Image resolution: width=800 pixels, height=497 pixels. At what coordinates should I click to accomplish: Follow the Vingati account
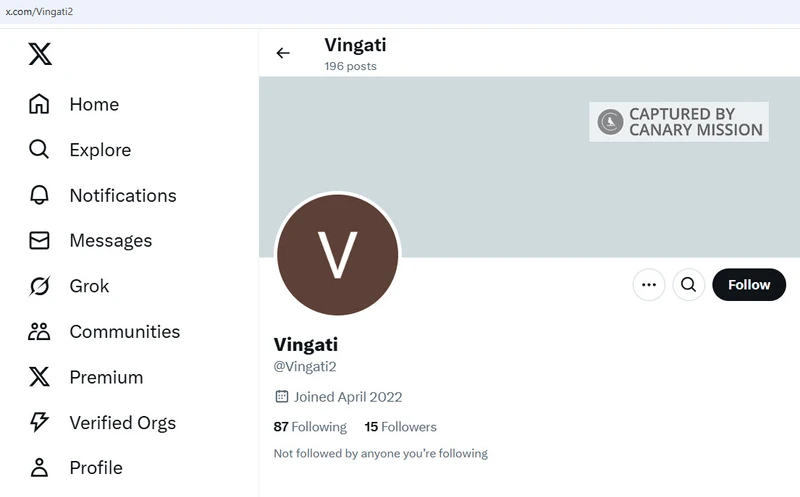point(749,285)
